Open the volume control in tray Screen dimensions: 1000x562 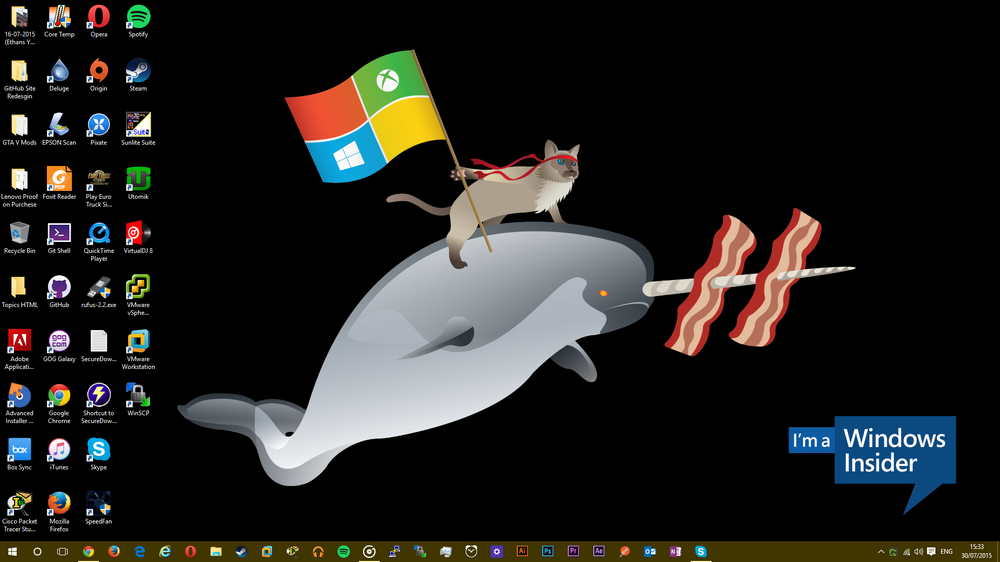(x=918, y=552)
